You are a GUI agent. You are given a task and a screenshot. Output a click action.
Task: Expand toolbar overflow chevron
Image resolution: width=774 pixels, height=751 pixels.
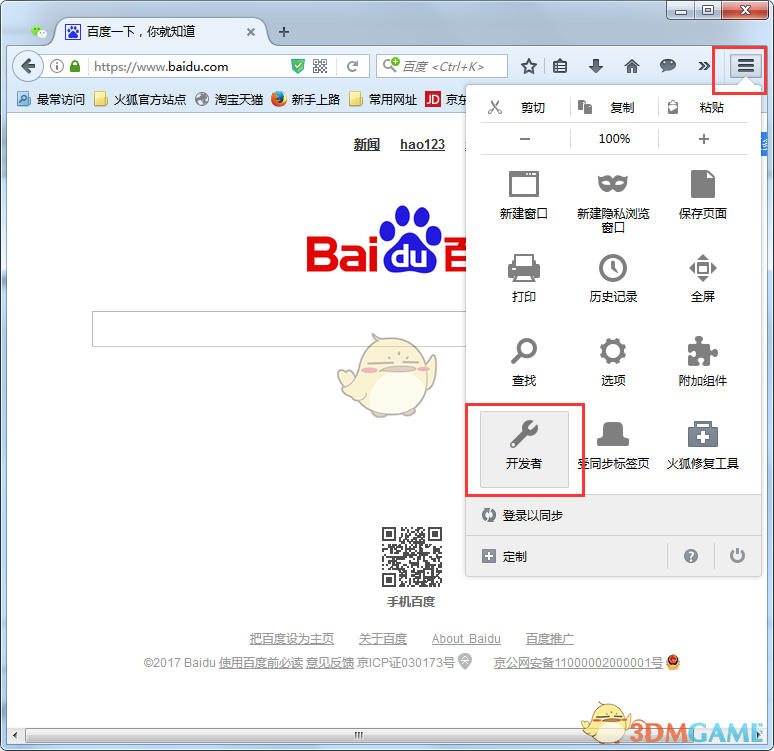[704, 66]
